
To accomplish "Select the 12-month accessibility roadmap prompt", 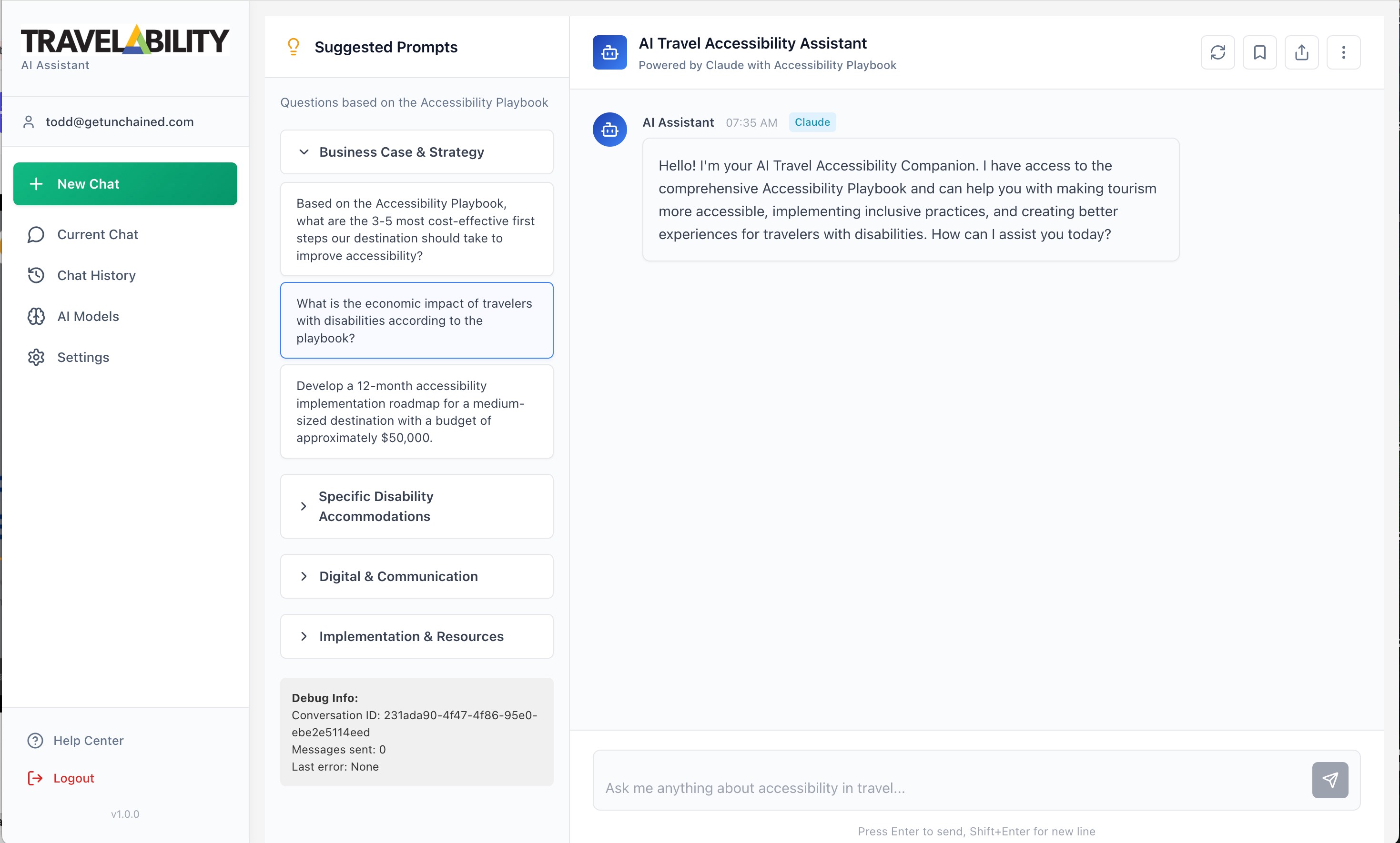I will (416, 412).
